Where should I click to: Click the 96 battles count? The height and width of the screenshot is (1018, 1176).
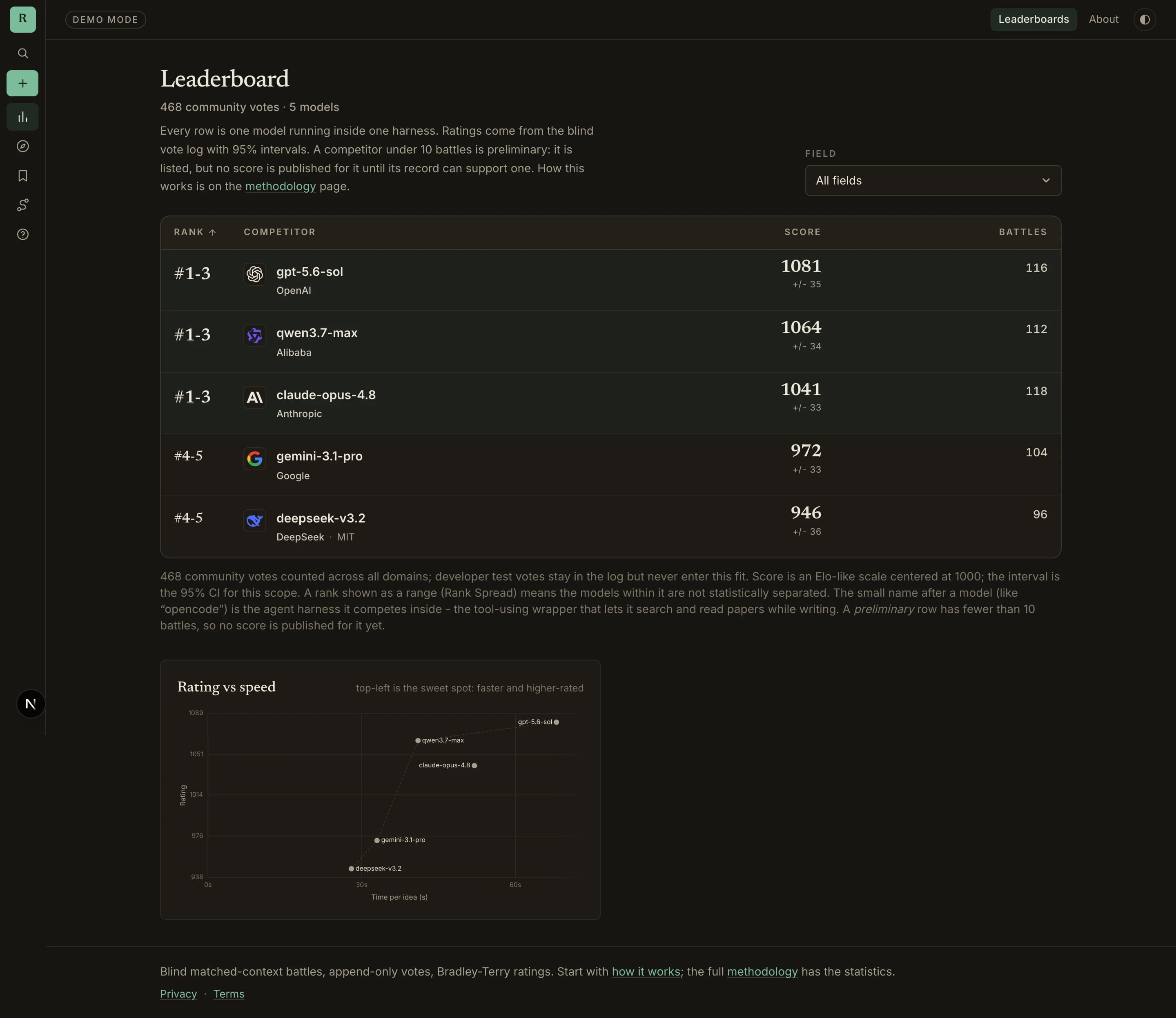1040,515
